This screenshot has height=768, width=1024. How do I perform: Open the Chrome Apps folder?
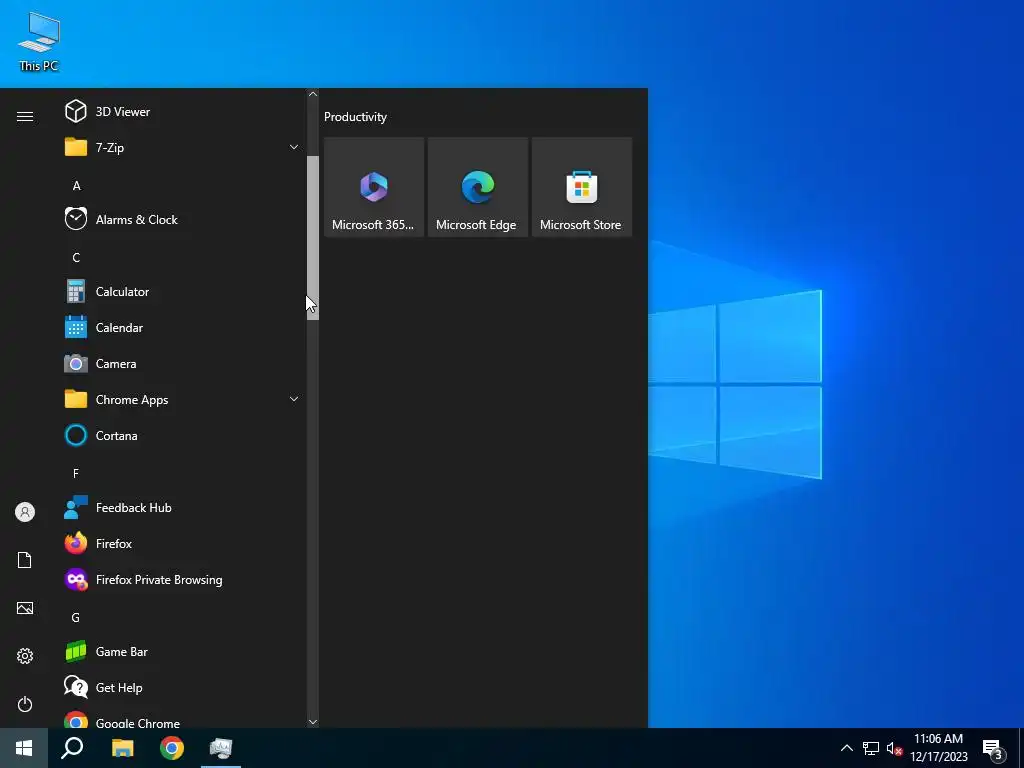[x=182, y=400]
